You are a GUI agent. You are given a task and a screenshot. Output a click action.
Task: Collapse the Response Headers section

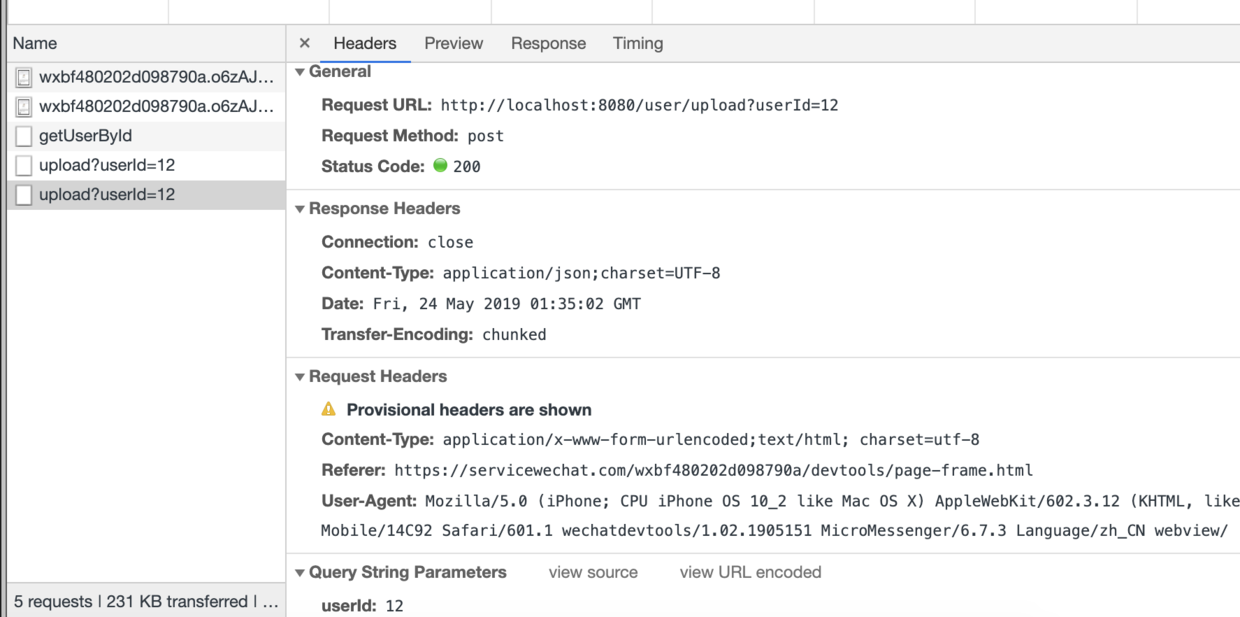click(x=300, y=209)
